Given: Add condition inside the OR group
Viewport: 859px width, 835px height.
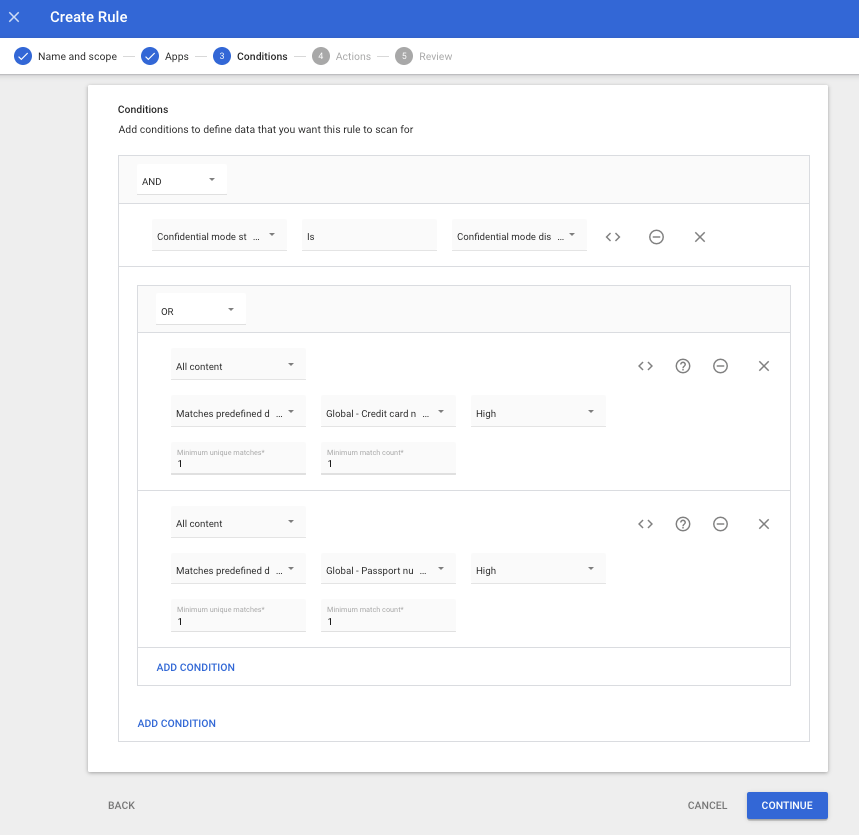Looking at the screenshot, I should click(196, 667).
